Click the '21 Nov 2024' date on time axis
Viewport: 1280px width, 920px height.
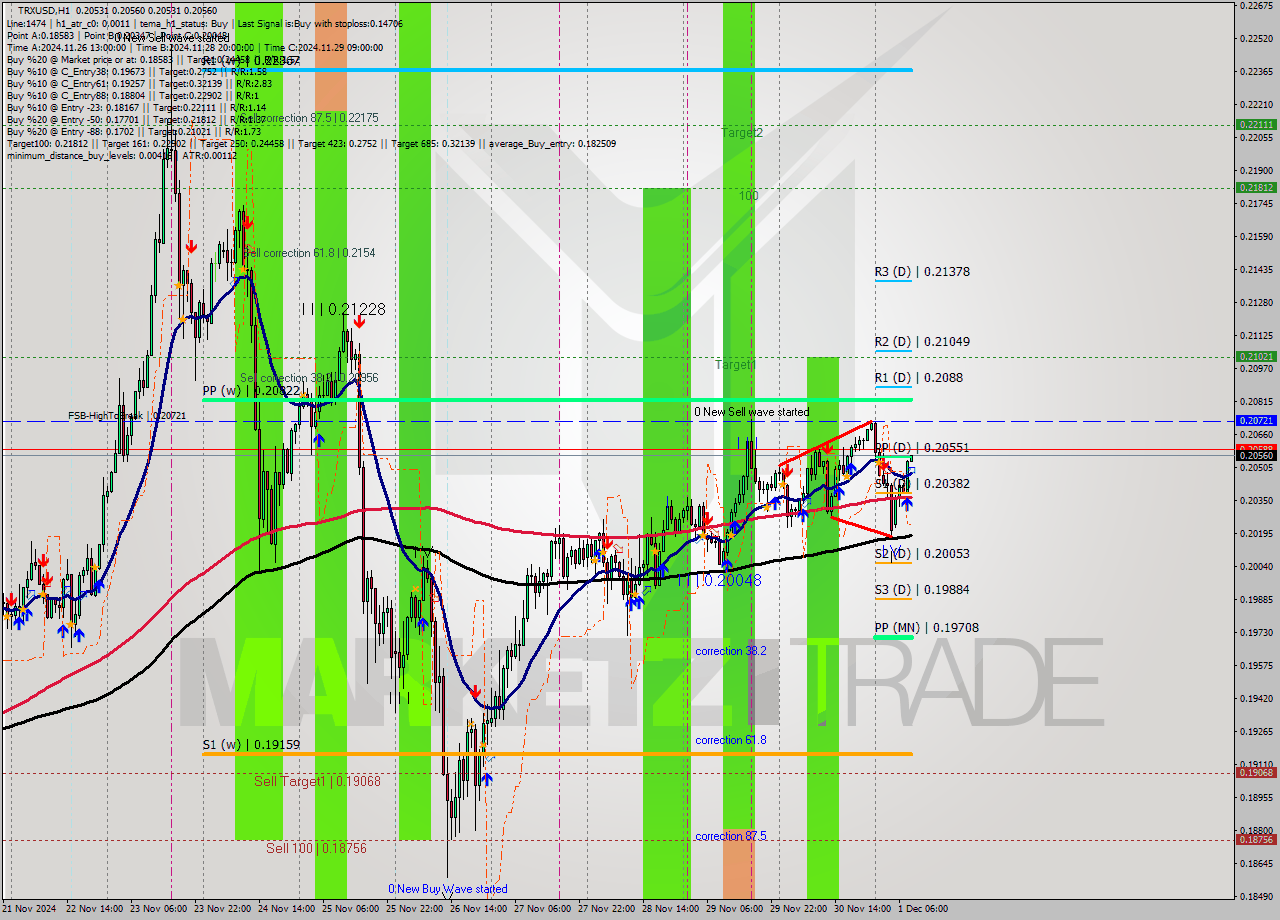(31, 909)
